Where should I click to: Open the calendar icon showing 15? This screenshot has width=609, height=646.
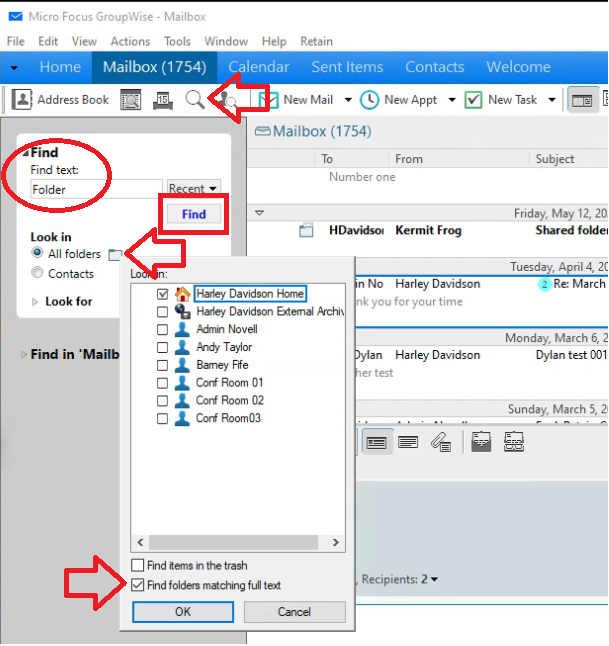pyautogui.click(x=163, y=100)
